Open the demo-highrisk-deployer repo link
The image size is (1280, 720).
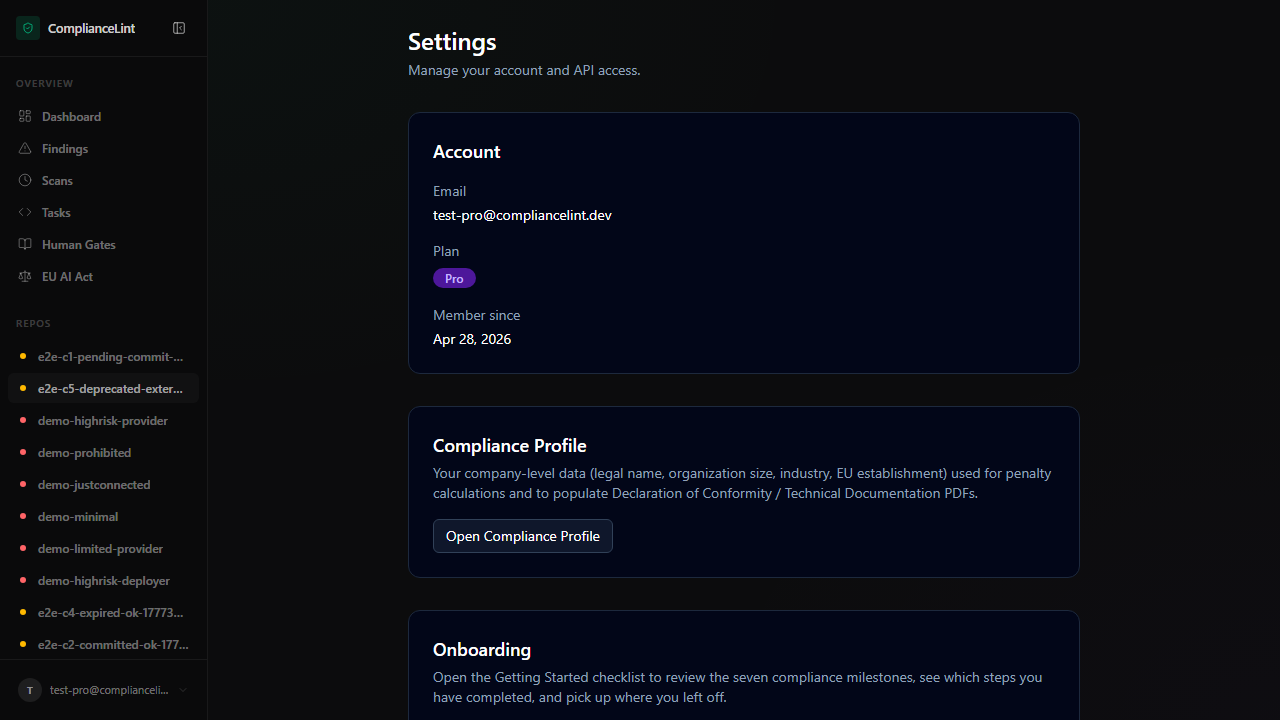103,581
